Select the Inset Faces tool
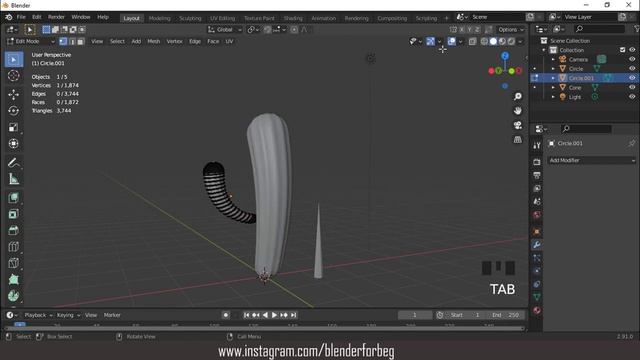This screenshot has width=640, height=360. point(13,214)
